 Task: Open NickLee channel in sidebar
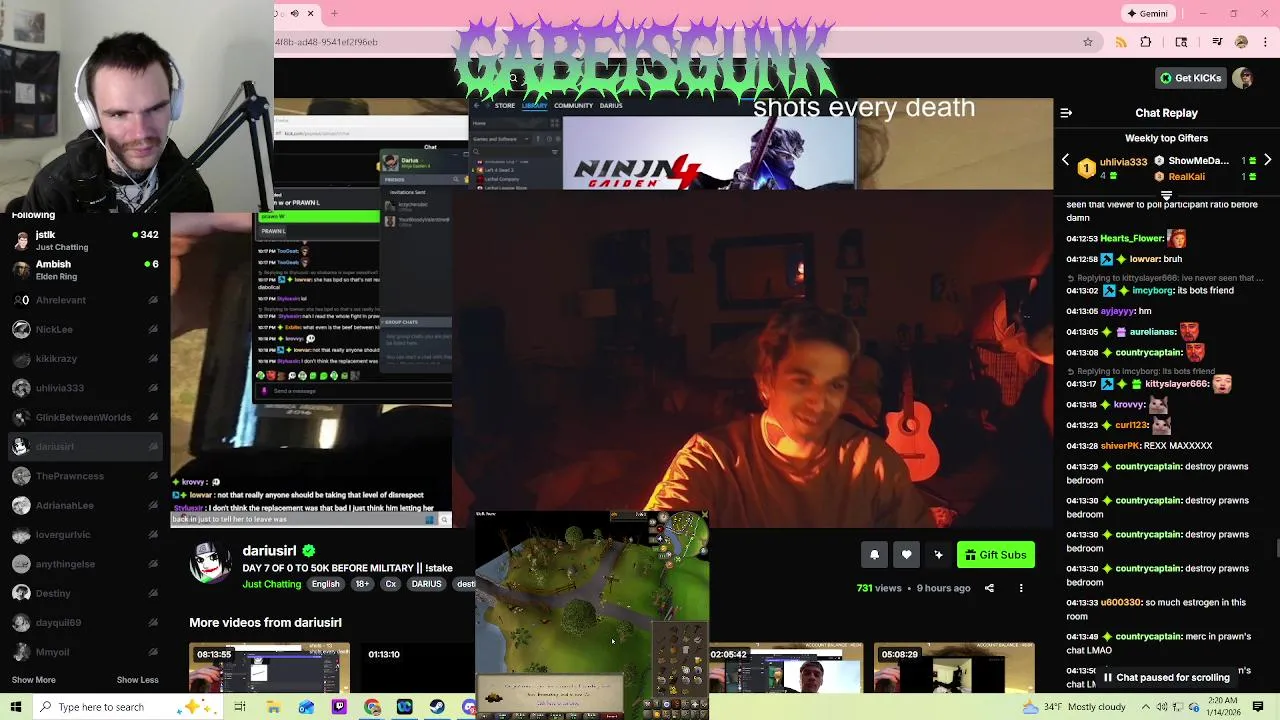click(x=85, y=329)
